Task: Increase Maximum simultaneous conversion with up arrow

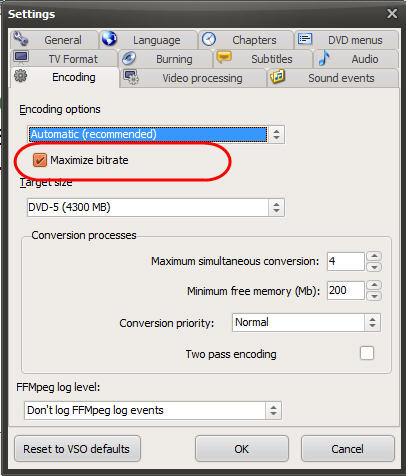Action: pos(374,256)
